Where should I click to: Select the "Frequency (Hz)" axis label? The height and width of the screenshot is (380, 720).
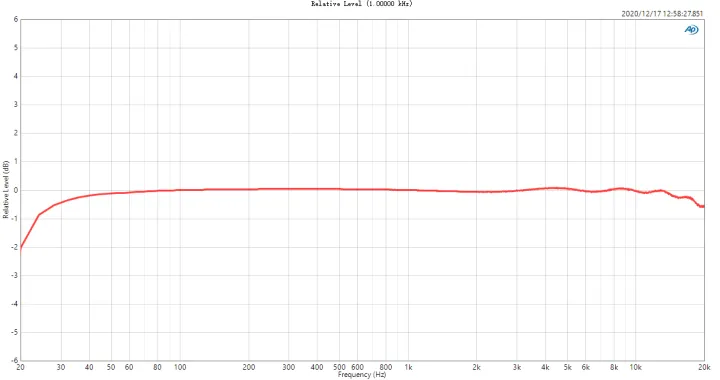pyautogui.click(x=362, y=375)
